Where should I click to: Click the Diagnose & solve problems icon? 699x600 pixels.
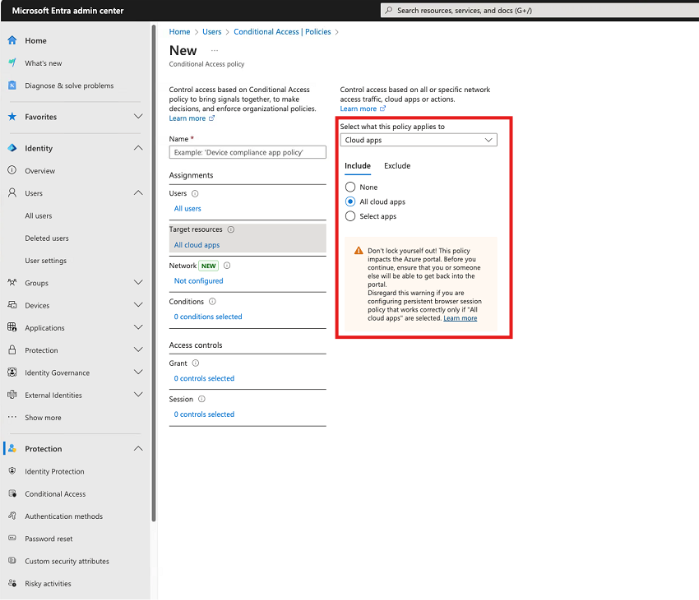pyautogui.click(x=12, y=86)
